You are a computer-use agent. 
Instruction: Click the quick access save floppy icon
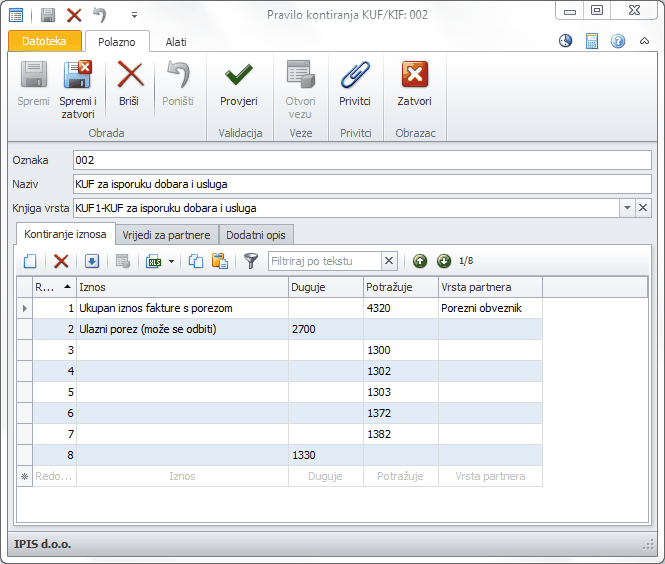click(x=48, y=15)
